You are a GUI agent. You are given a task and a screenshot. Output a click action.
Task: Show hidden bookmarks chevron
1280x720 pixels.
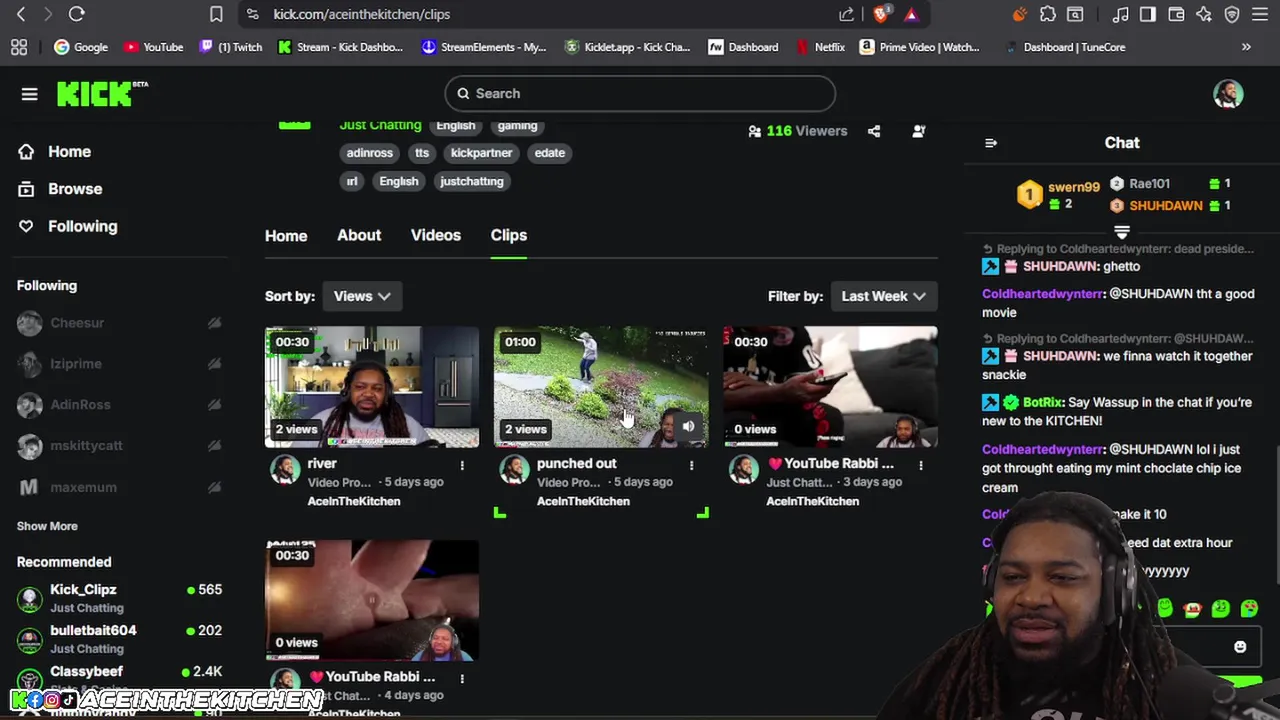pos(1246,47)
